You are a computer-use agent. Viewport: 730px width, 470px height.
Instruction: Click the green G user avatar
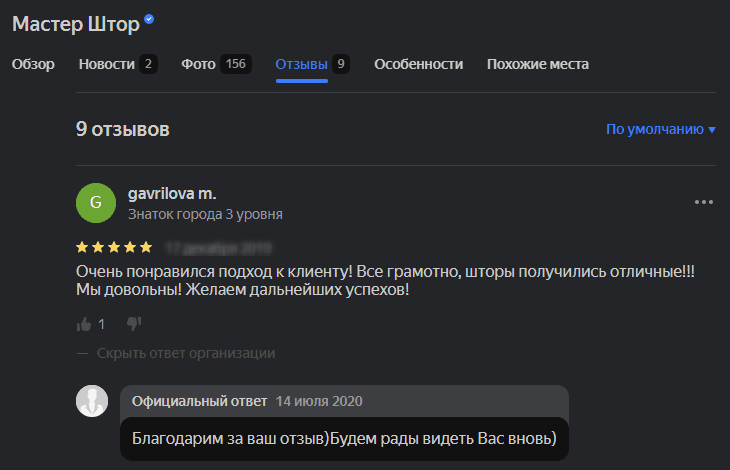click(x=95, y=203)
